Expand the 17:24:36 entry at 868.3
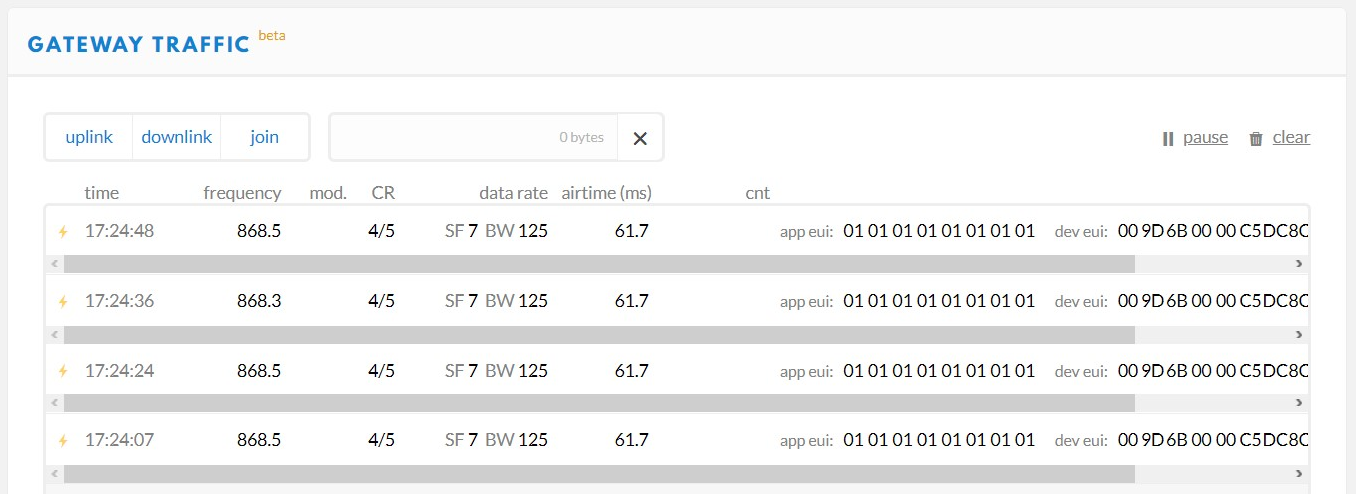 [x=677, y=301]
